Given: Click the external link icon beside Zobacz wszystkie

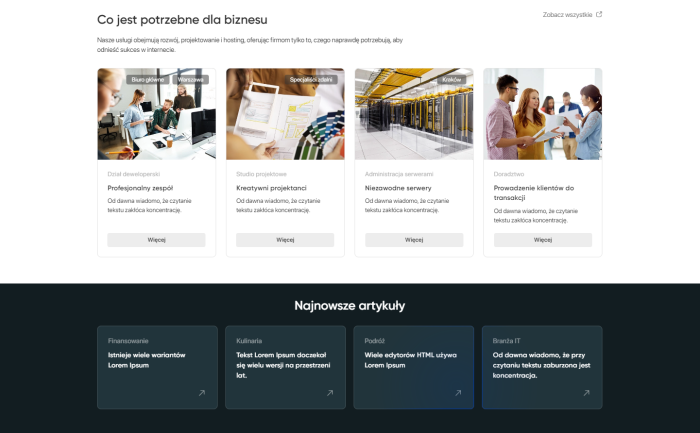Looking at the screenshot, I should point(599,15).
